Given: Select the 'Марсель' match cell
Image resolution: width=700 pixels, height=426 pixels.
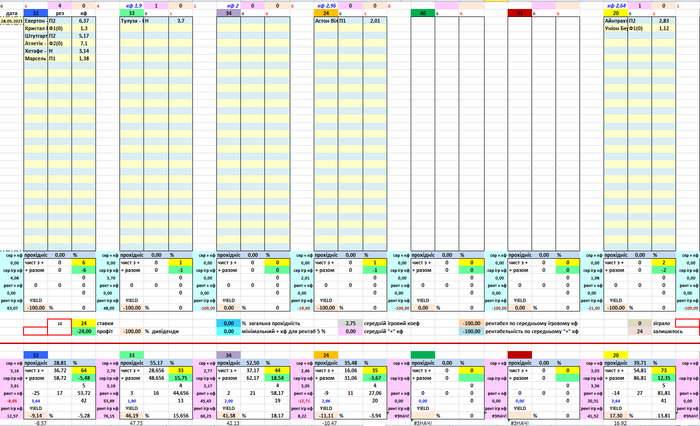Looking at the screenshot, I should point(36,59).
